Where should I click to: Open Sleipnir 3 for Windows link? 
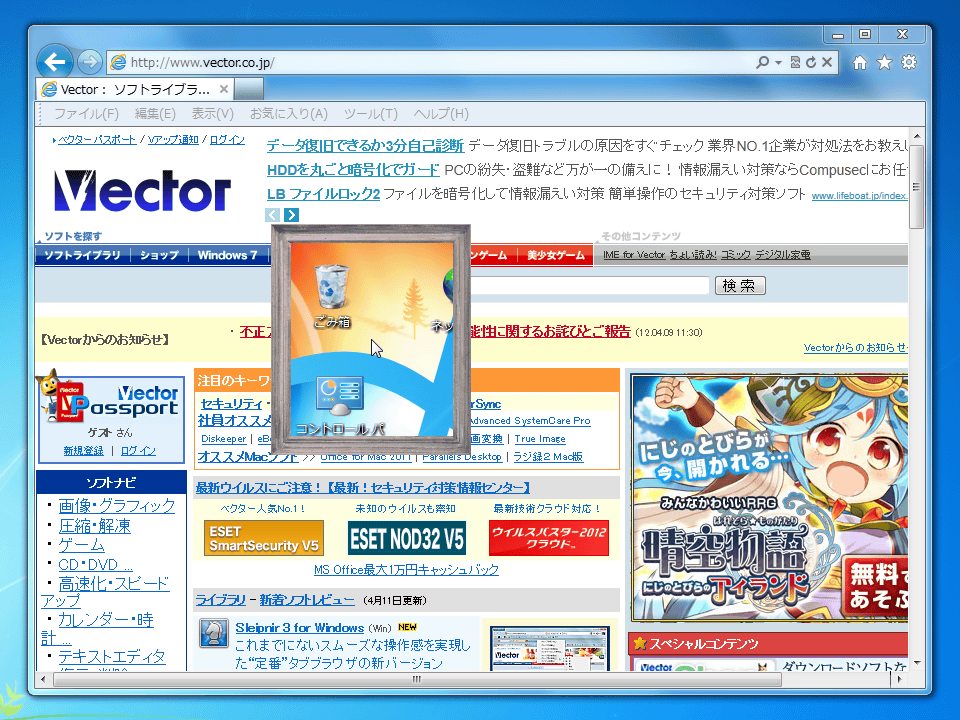pyautogui.click(x=299, y=628)
